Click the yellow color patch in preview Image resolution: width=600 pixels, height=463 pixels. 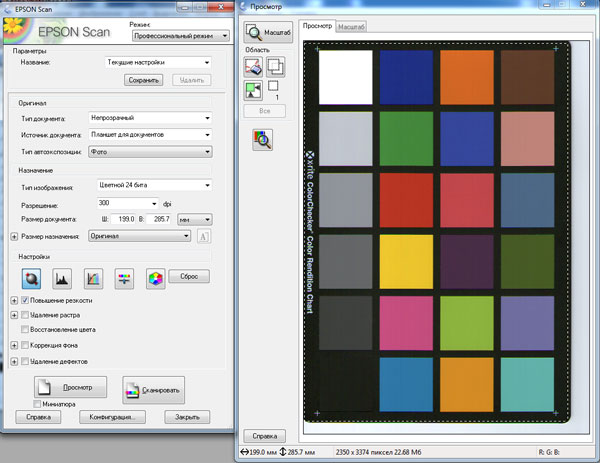click(x=405, y=261)
